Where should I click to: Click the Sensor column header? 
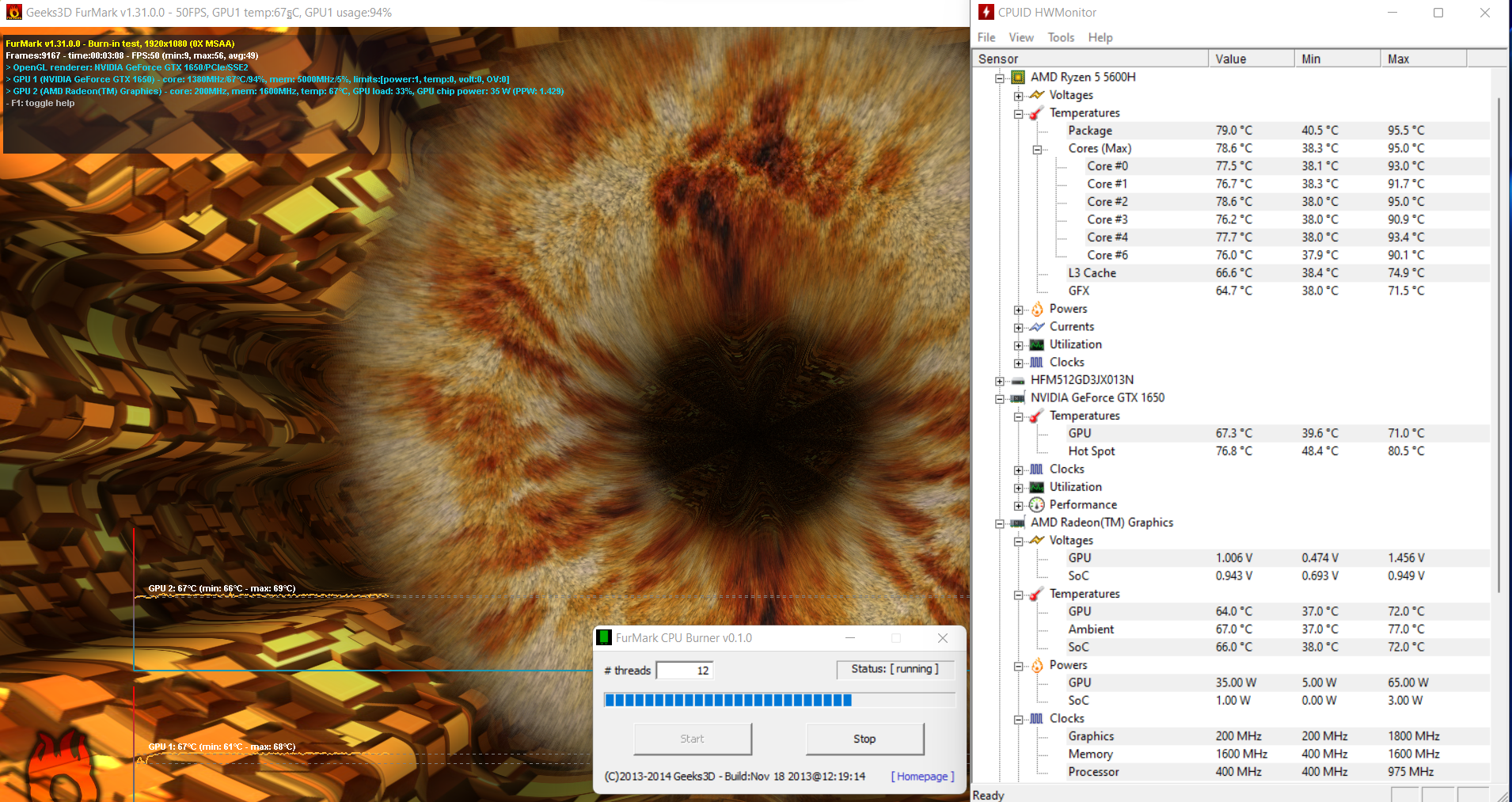tap(1090, 59)
